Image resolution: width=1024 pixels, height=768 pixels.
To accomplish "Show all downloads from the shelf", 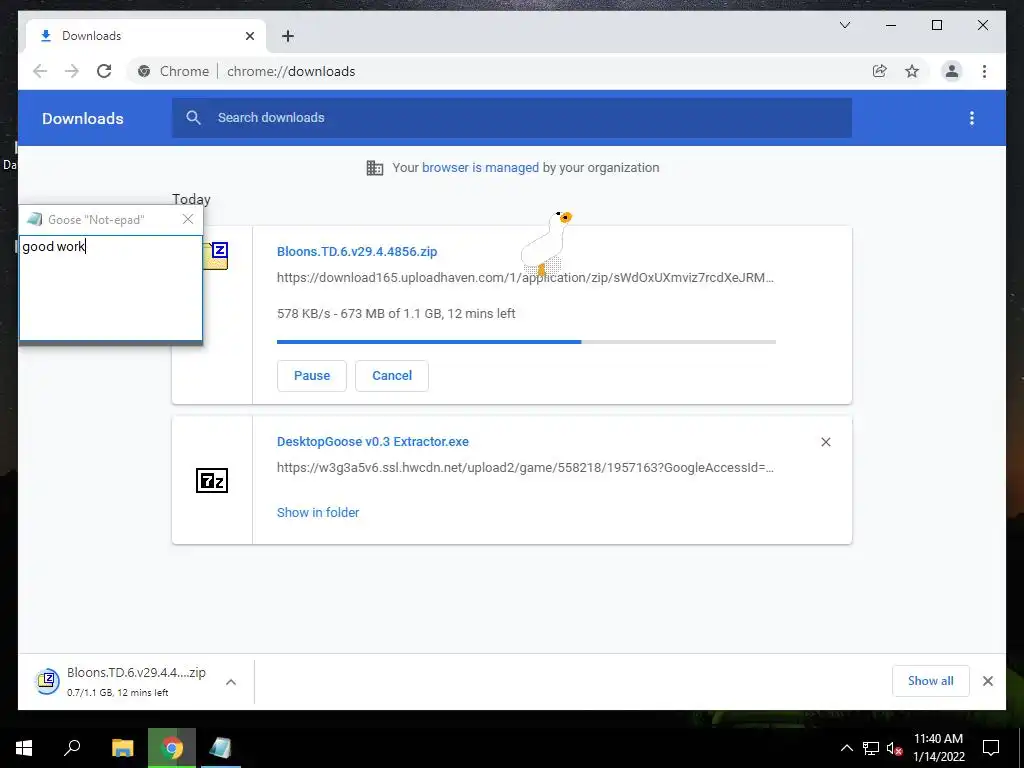I will pos(931,681).
